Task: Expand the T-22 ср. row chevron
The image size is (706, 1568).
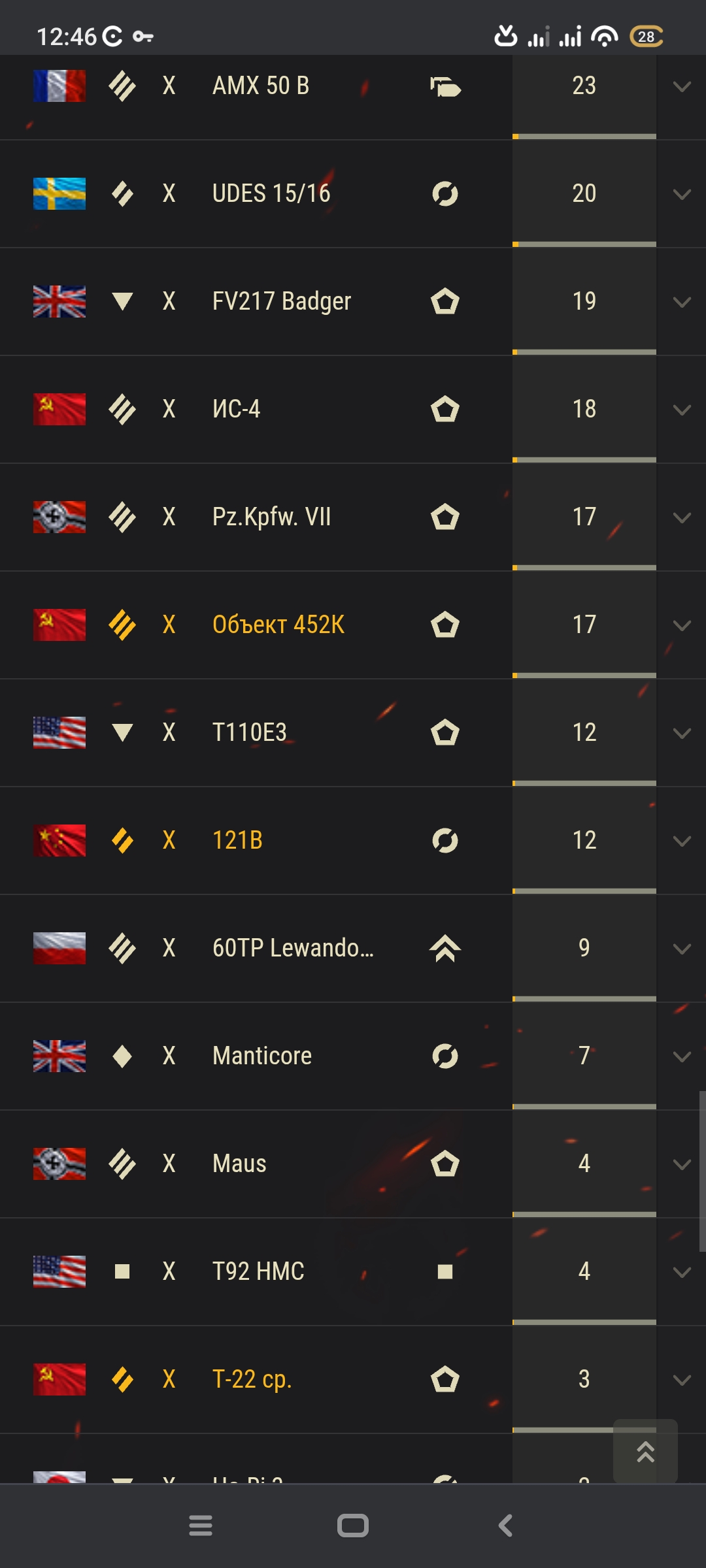Action: click(682, 1380)
